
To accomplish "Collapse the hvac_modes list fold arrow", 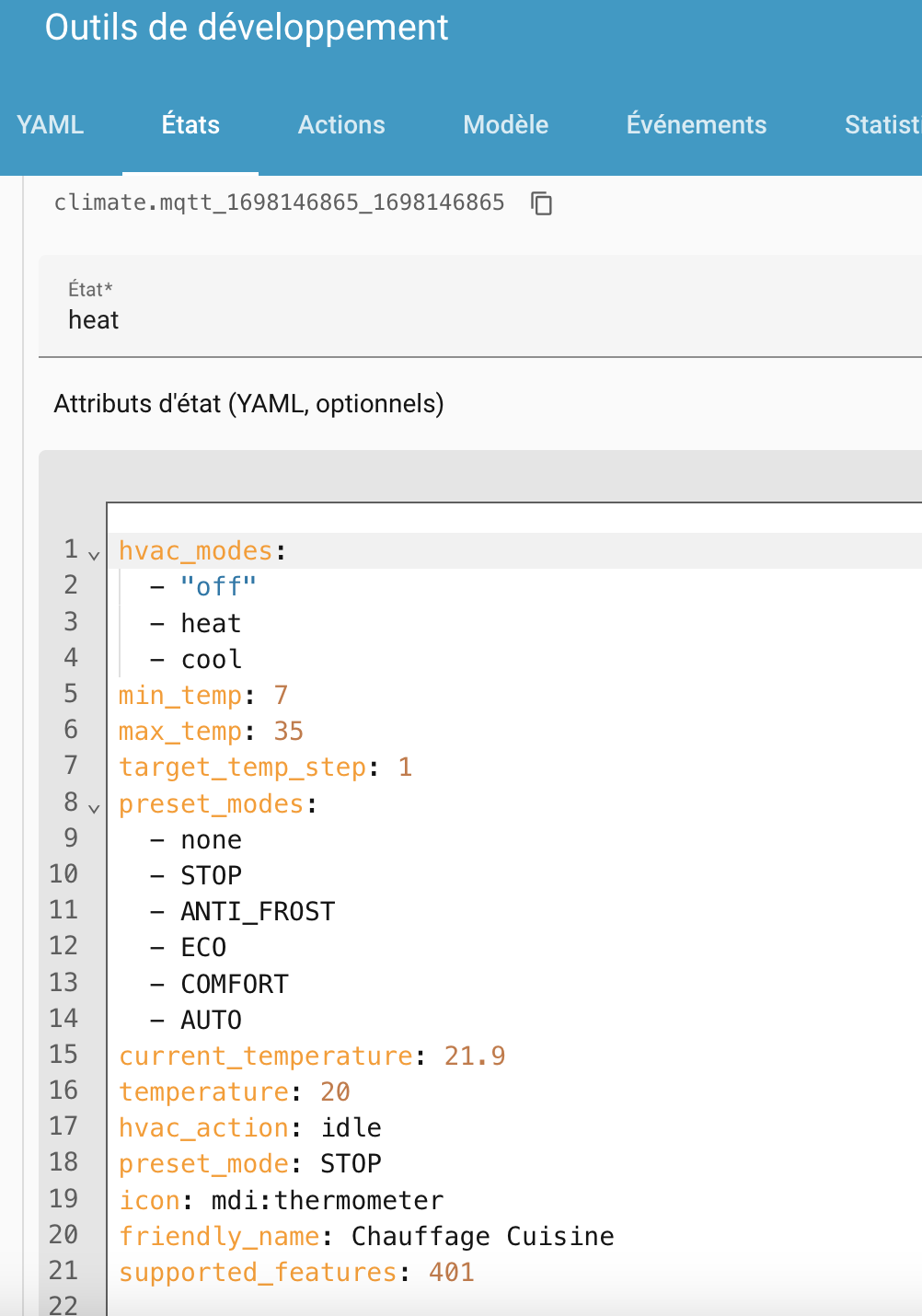I will pyautogui.click(x=94, y=555).
